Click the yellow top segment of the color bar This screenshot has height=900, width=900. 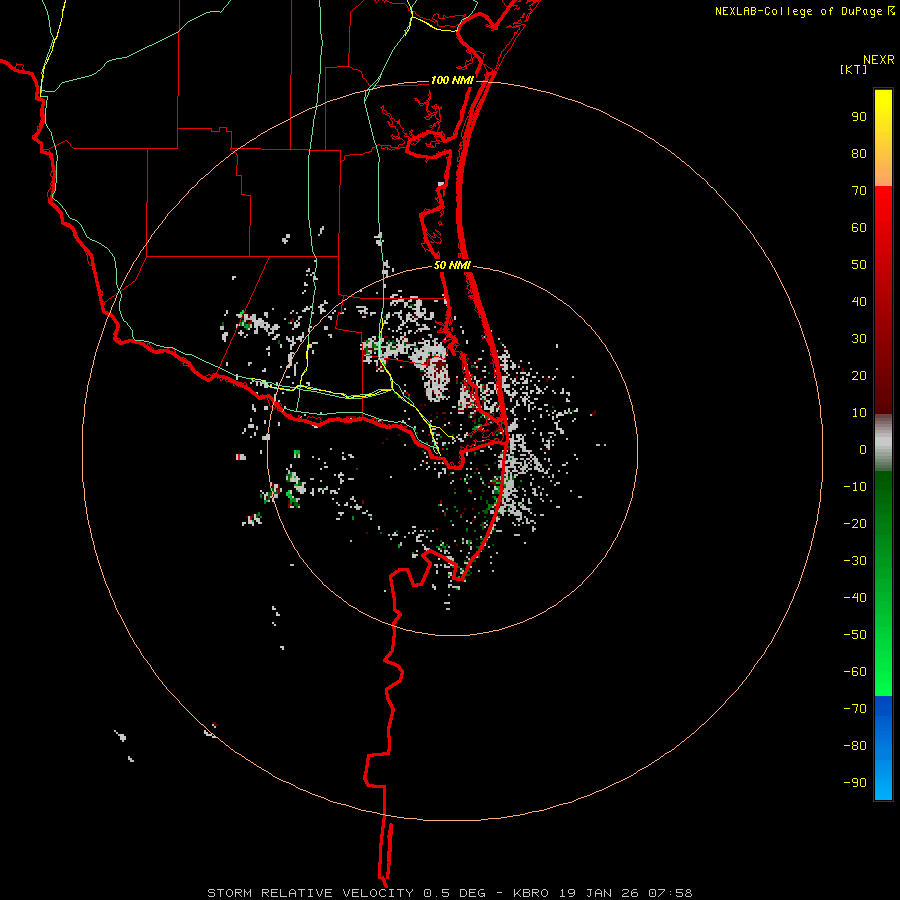pos(883,138)
